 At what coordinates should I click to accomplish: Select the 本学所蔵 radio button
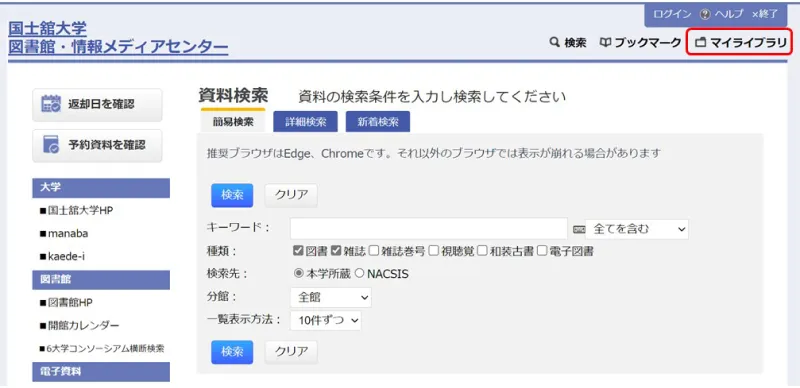point(299,274)
